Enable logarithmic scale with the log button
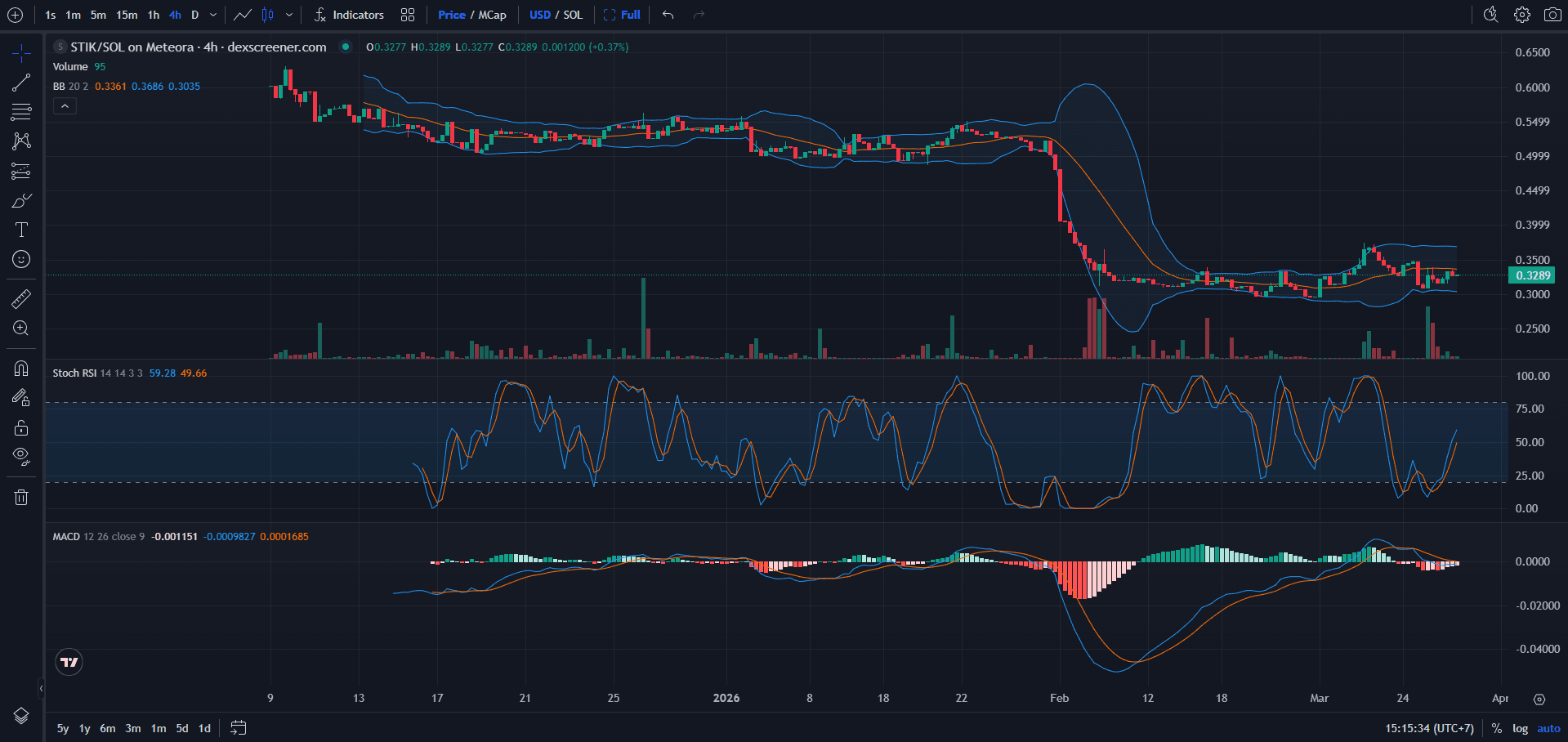The image size is (1568, 742). click(x=1520, y=728)
